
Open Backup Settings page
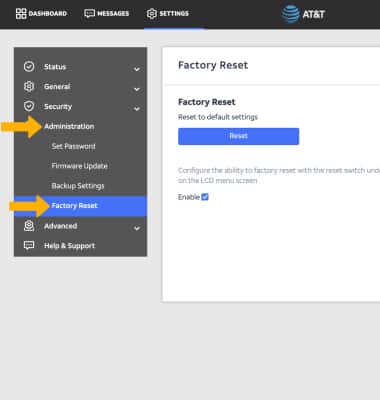pyautogui.click(x=78, y=186)
